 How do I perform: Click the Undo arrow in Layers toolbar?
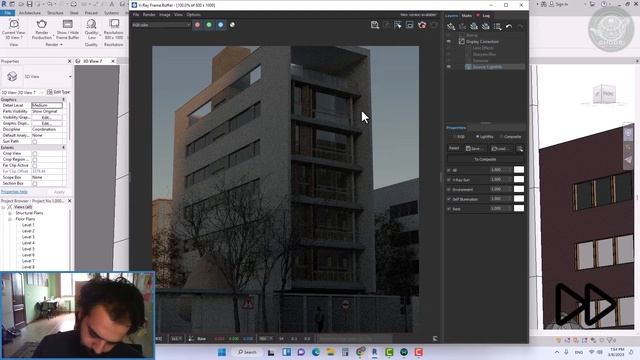point(509,27)
